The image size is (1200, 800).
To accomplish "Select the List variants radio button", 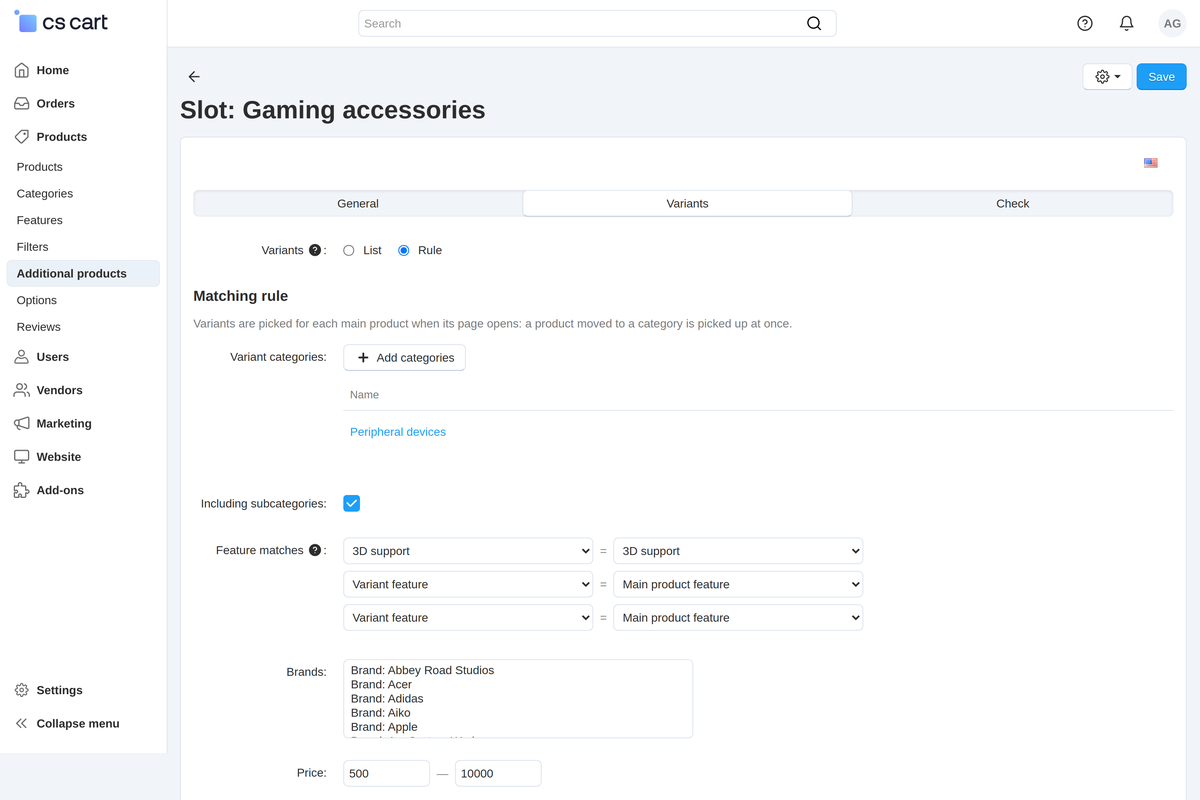I will [x=349, y=251].
